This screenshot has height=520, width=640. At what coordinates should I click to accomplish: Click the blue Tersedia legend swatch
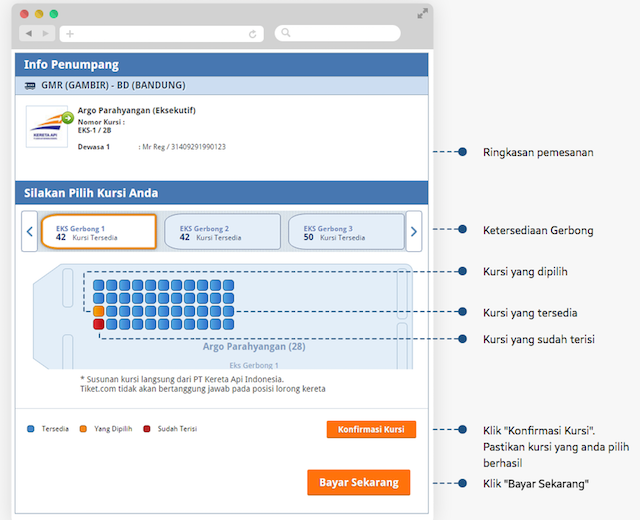(31, 429)
